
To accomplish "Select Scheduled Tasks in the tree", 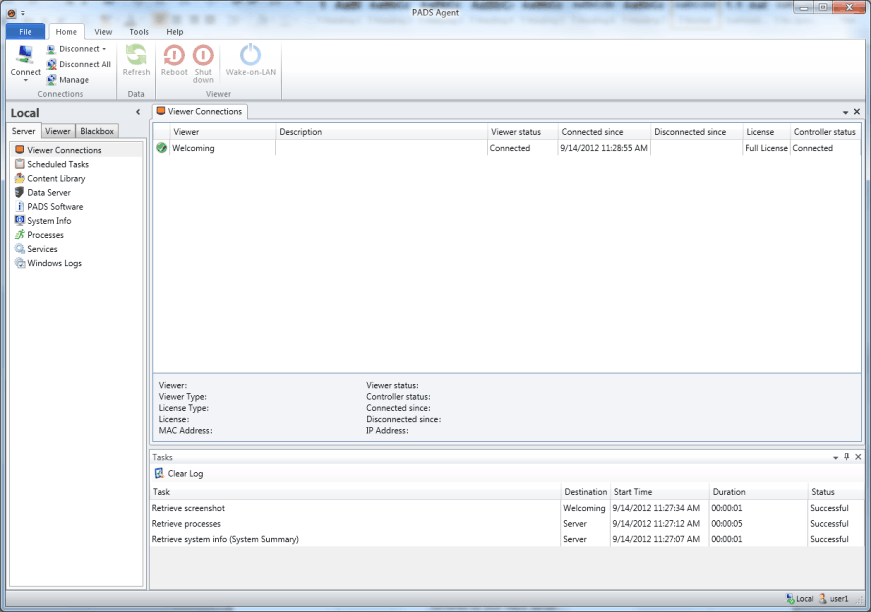I will pos(58,164).
